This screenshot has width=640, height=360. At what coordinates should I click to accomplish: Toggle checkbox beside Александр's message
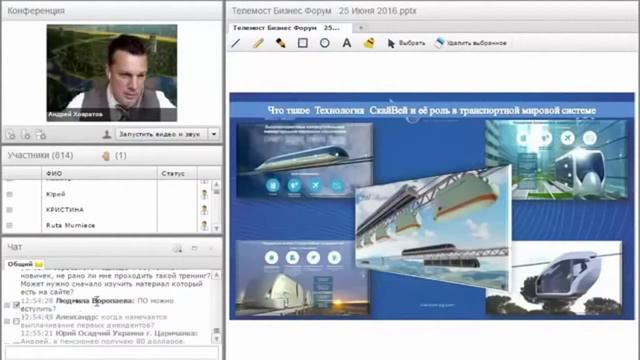click(16, 321)
